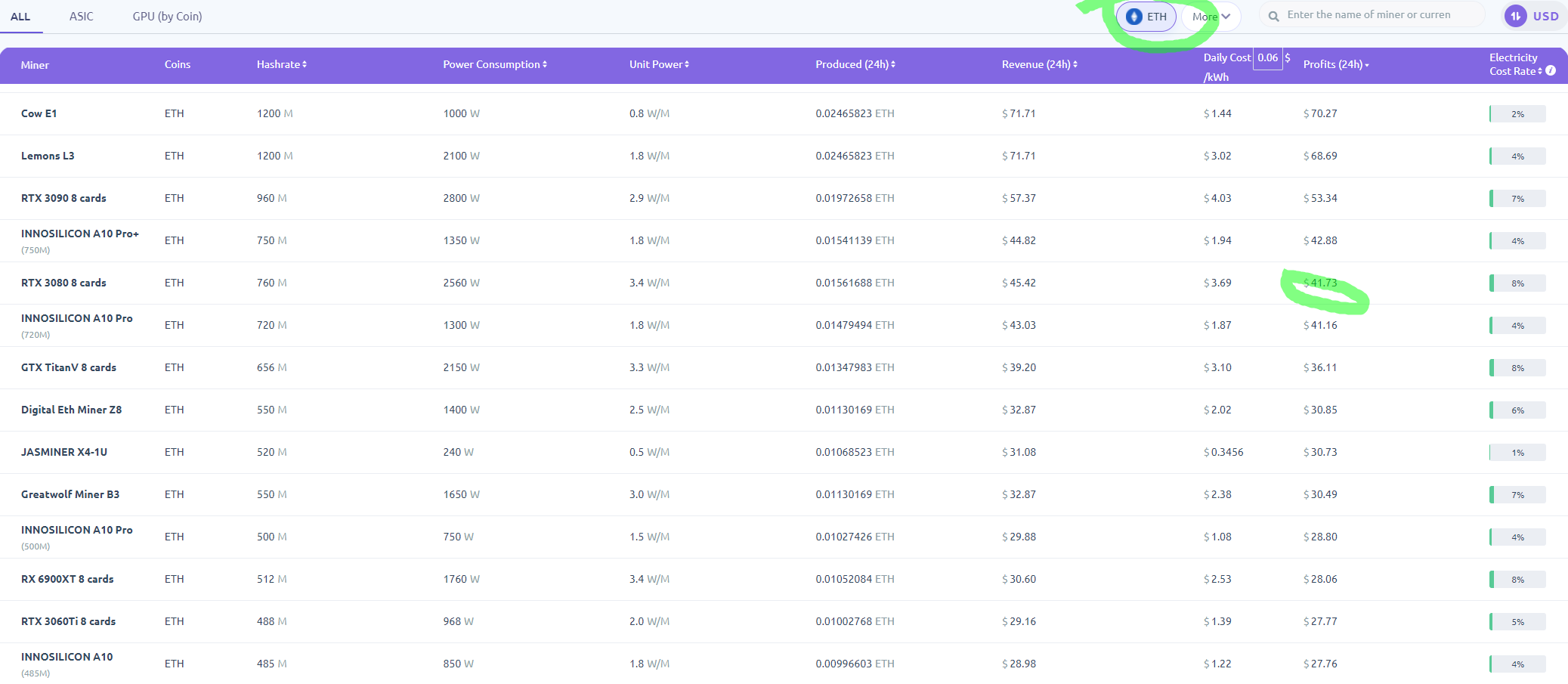Open the RTX 3090 8 cards entry
The image size is (1568, 684).
[63, 198]
